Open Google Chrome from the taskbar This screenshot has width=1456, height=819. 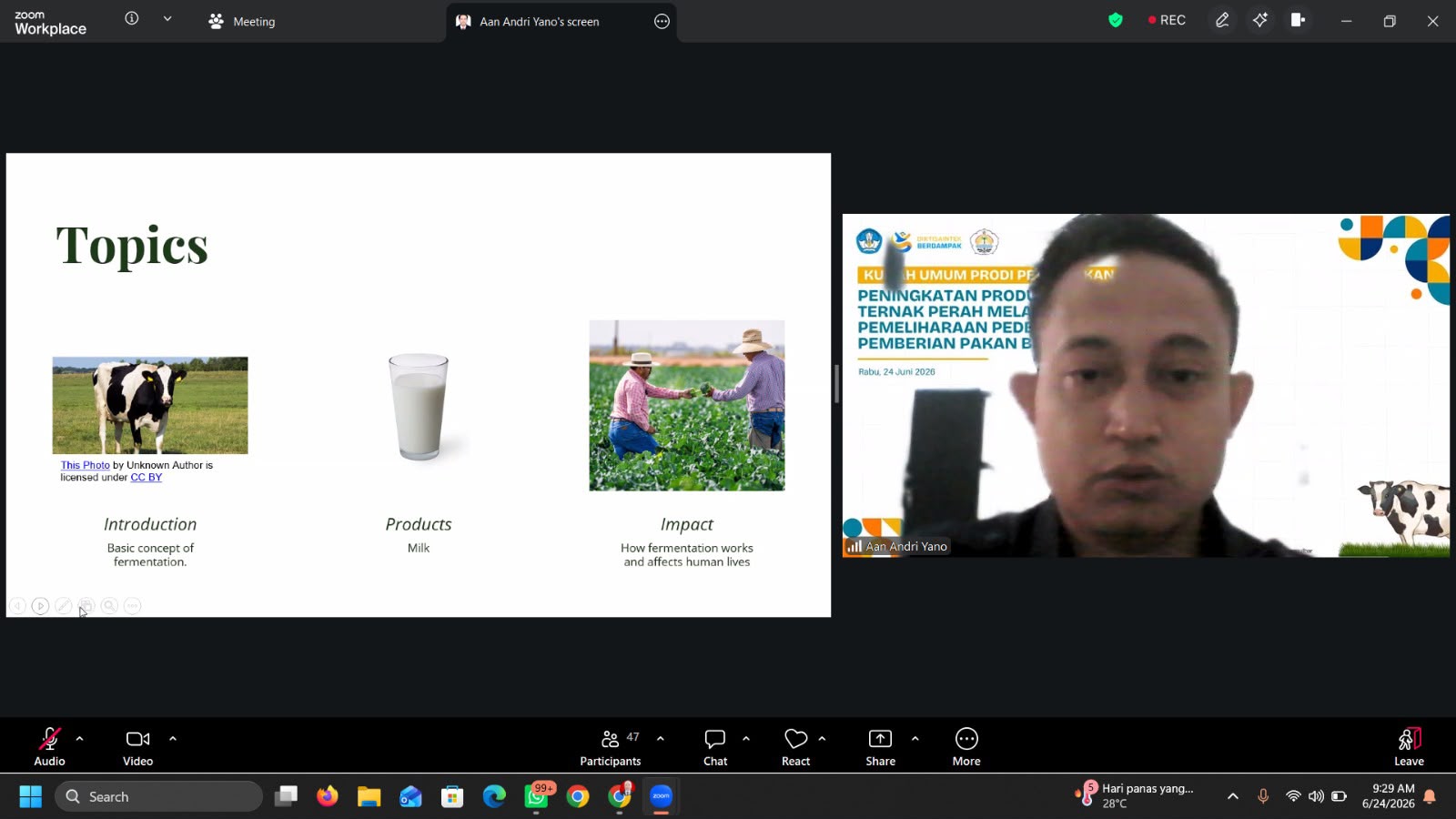click(x=578, y=796)
